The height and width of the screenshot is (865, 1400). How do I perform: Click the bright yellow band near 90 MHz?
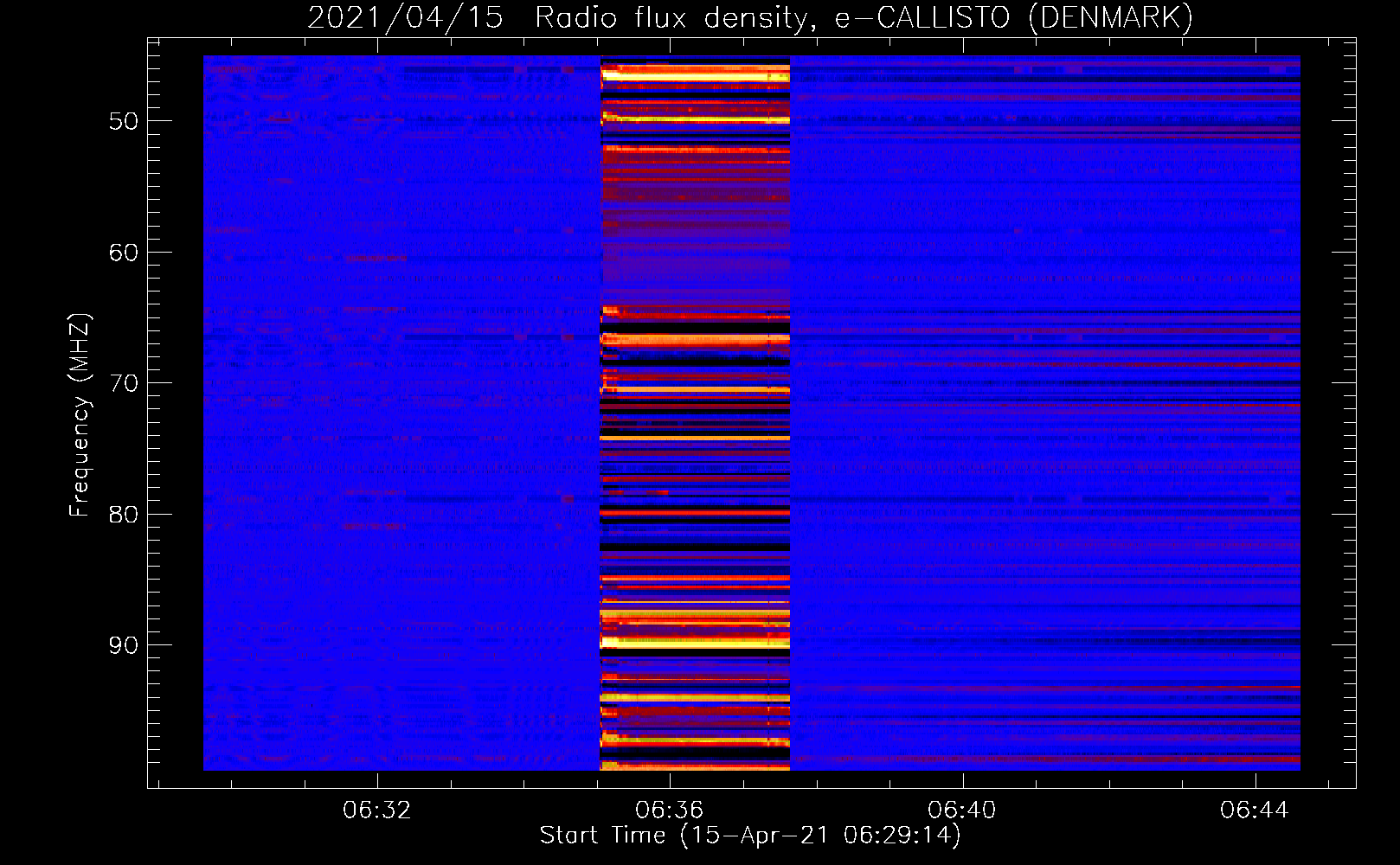(695, 642)
